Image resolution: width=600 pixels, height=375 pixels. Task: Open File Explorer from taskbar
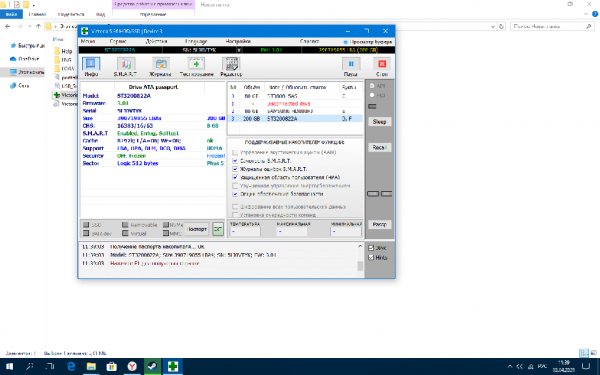pyautogui.click(x=91, y=367)
